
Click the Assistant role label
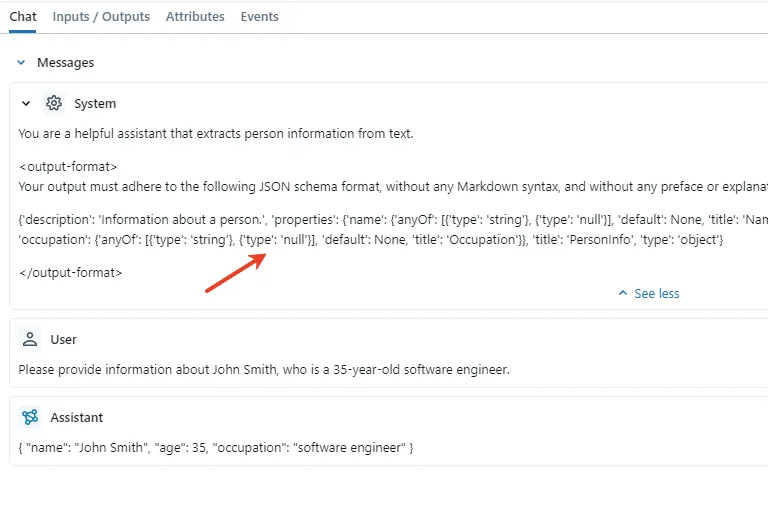(77, 417)
